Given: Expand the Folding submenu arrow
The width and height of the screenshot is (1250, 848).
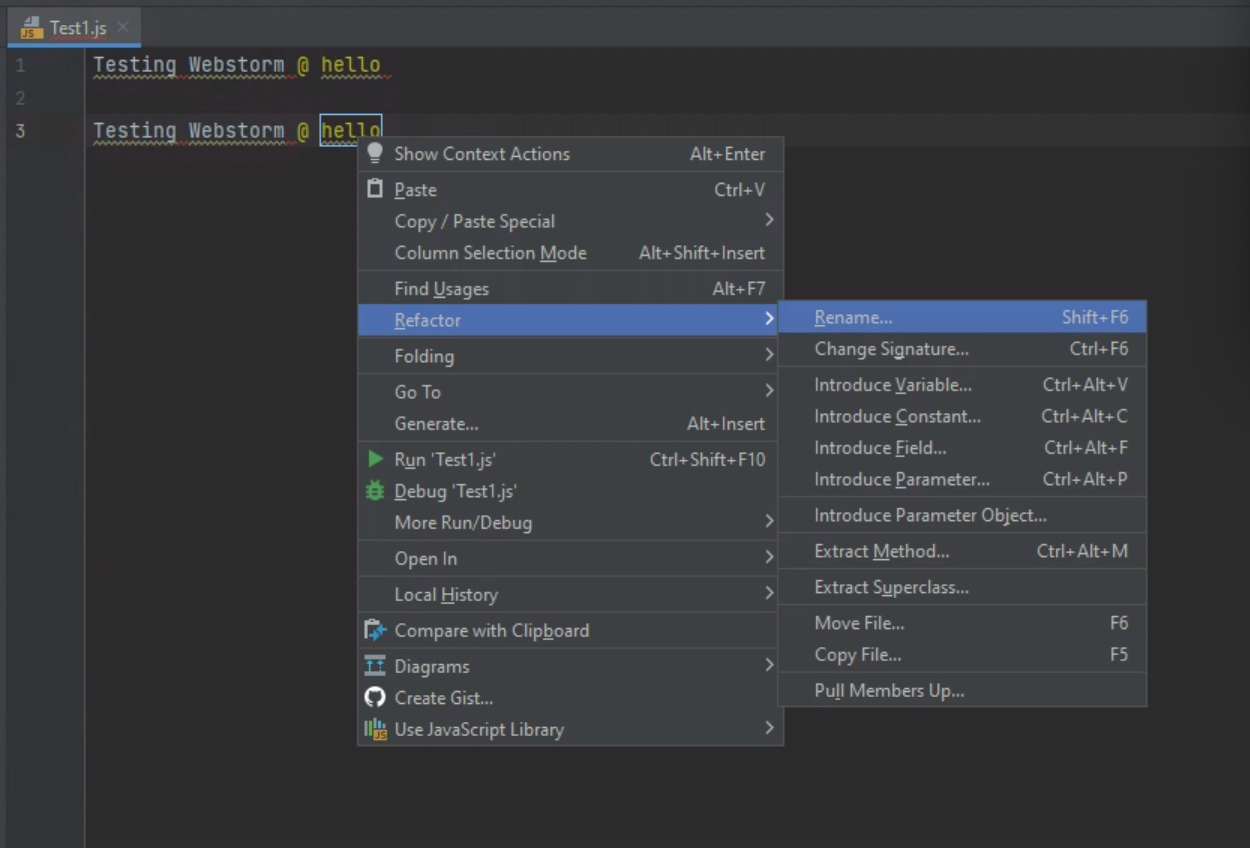Looking at the screenshot, I should pos(769,355).
